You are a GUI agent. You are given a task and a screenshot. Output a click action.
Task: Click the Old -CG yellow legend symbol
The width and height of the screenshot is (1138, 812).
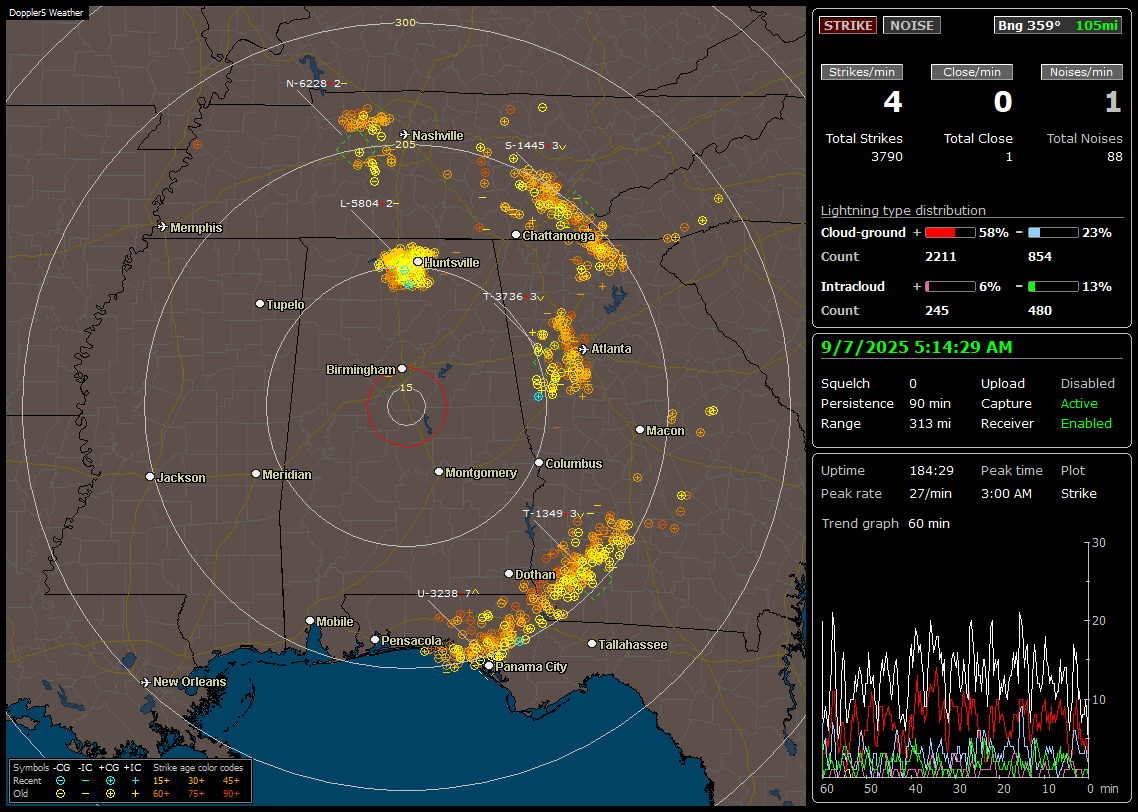coord(60,794)
